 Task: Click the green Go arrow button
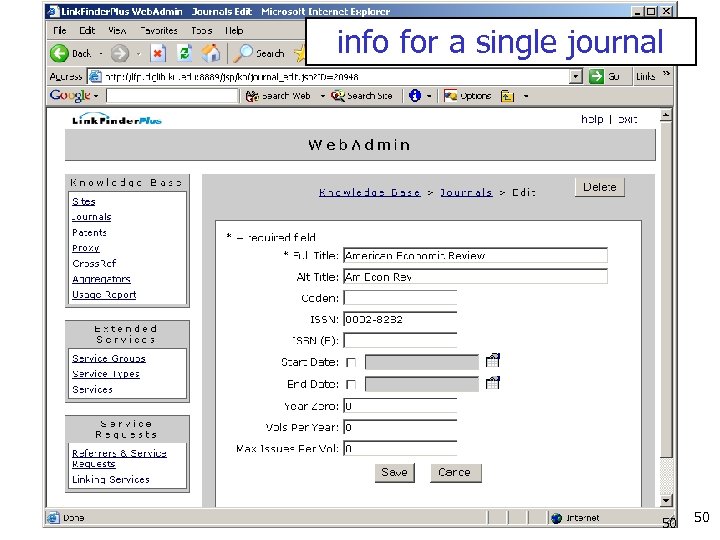click(596, 76)
